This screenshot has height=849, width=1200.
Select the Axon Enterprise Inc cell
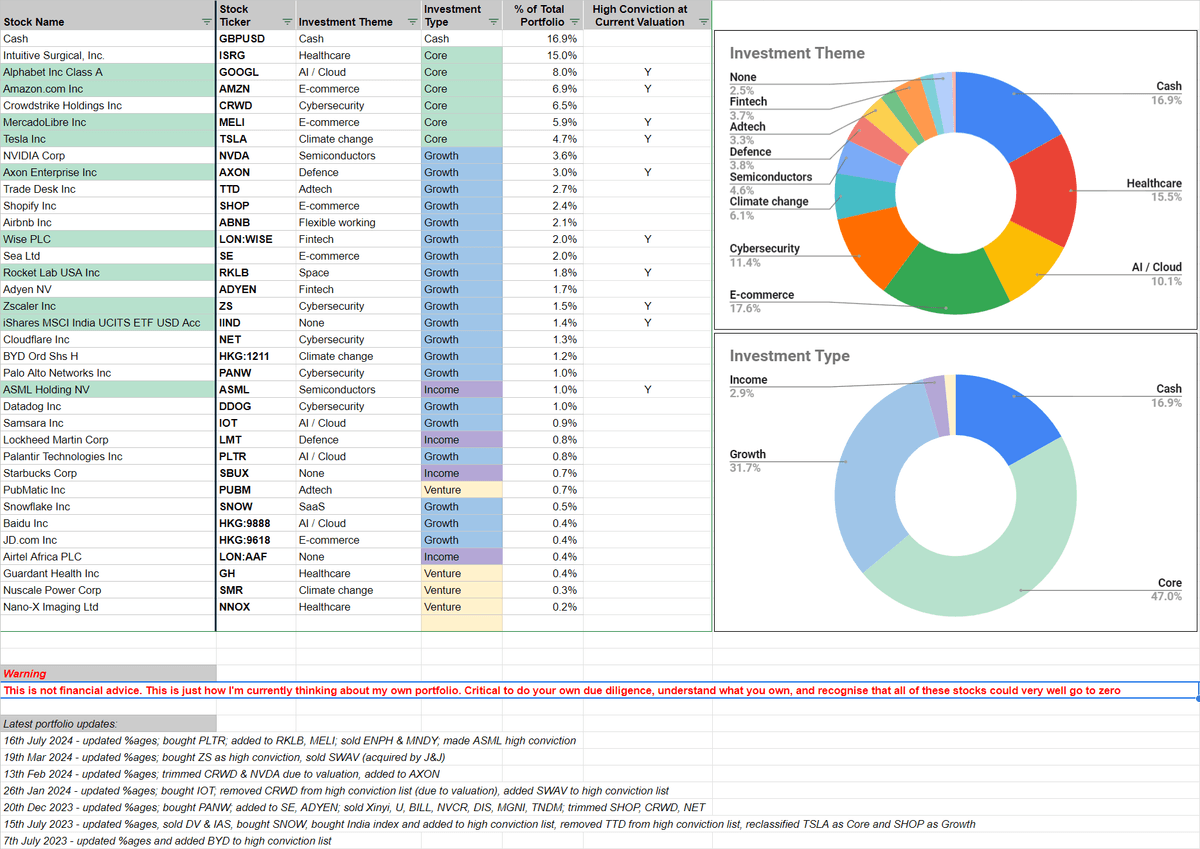pyautogui.click(x=108, y=172)
